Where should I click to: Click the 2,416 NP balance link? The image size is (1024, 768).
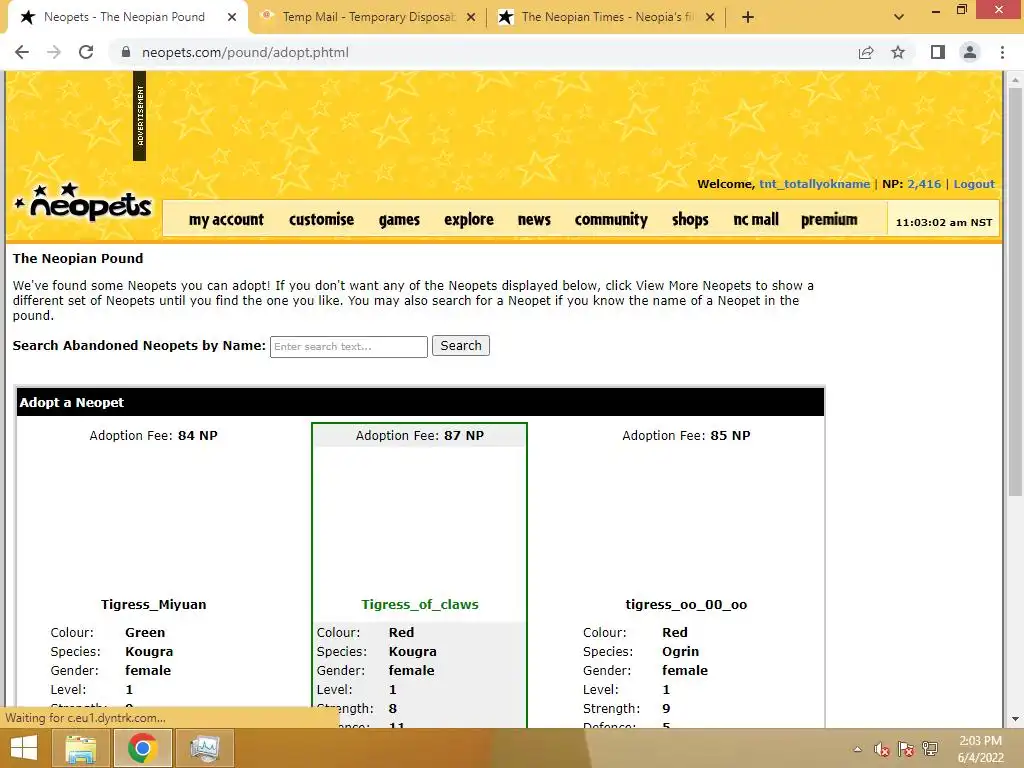pos(924,184)
